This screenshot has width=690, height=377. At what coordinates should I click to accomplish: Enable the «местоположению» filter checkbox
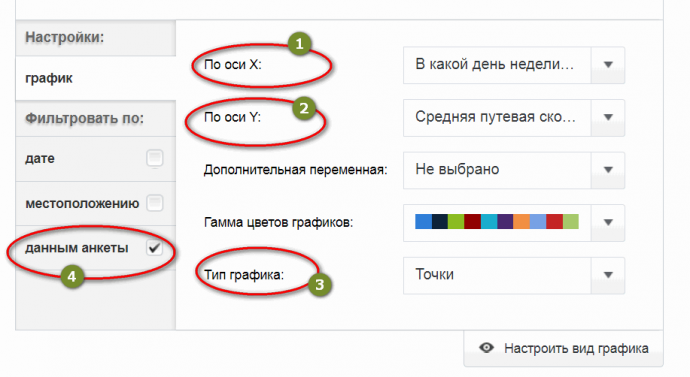click(154, 203)
